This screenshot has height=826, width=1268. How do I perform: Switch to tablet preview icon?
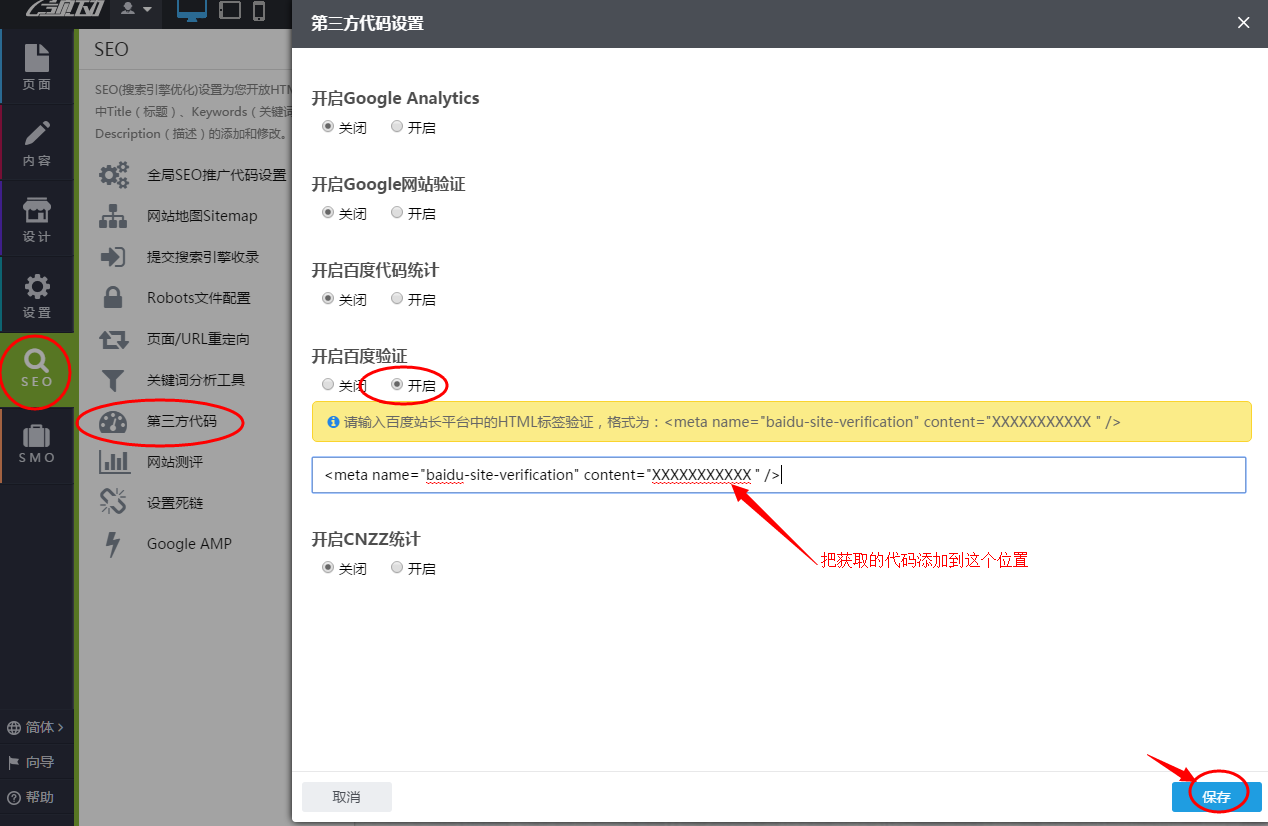tap(230, 11)
